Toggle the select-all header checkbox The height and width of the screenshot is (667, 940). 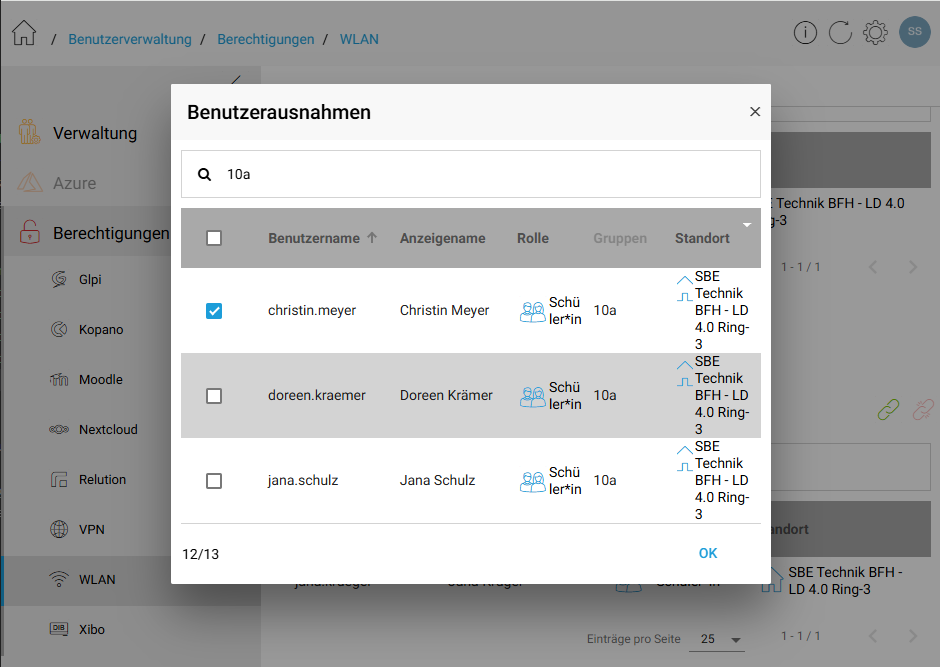click(x=214, y=238)
